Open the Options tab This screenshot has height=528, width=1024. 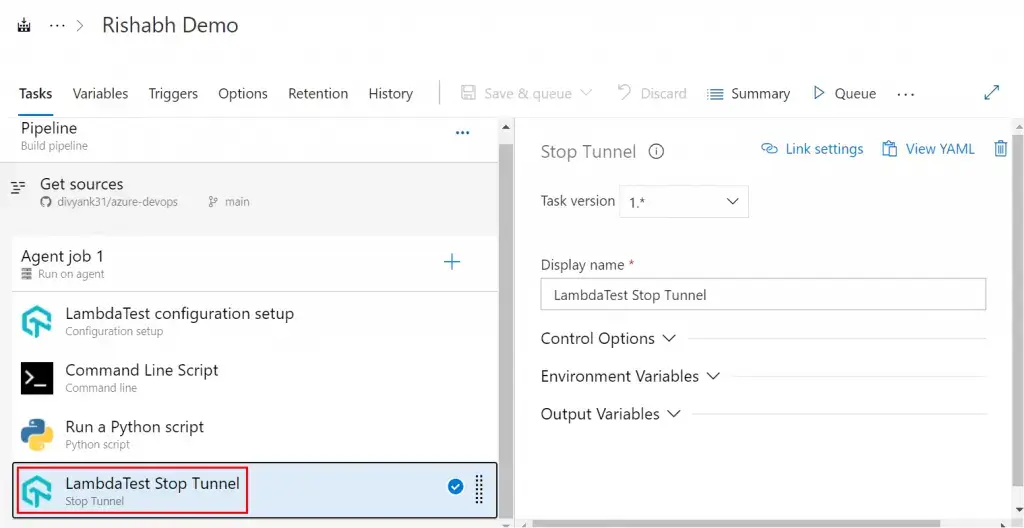(x=243, y=93)
